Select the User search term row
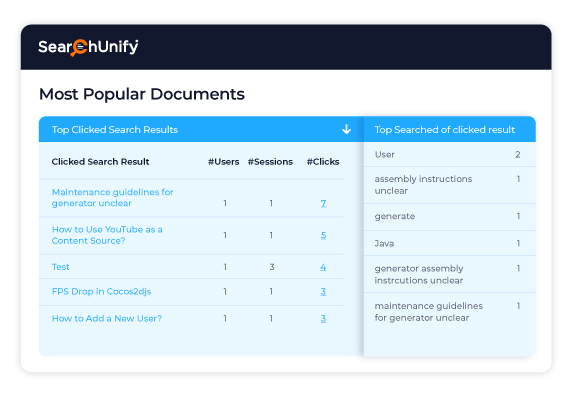Viewport: 570px width, 395px height. [450, 154]
